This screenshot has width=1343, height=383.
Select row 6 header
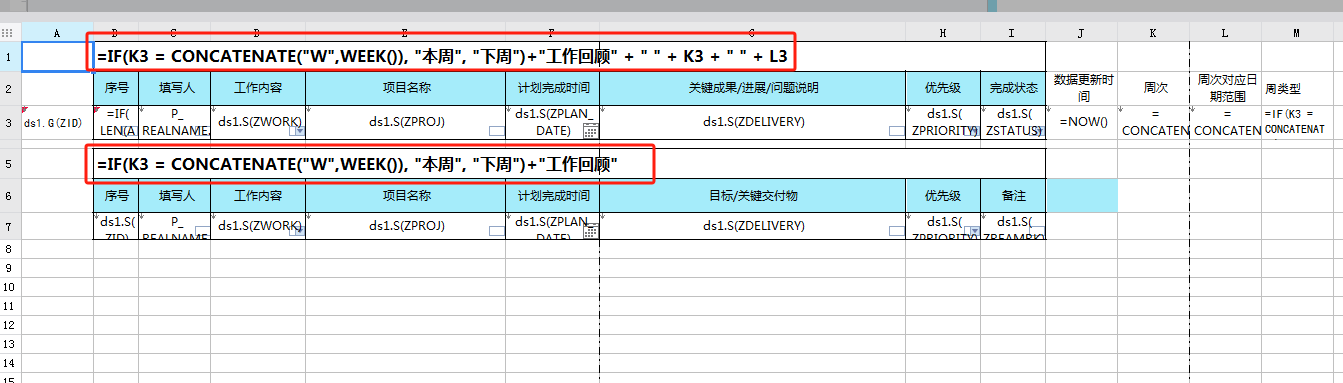(10, 195)
